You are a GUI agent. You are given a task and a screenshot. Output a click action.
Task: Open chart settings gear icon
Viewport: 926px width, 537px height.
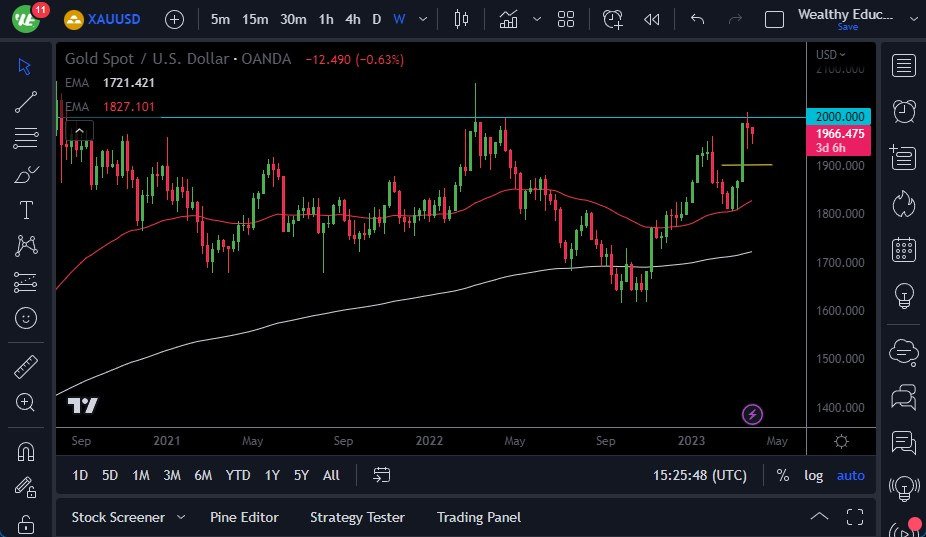click(842, 441)
